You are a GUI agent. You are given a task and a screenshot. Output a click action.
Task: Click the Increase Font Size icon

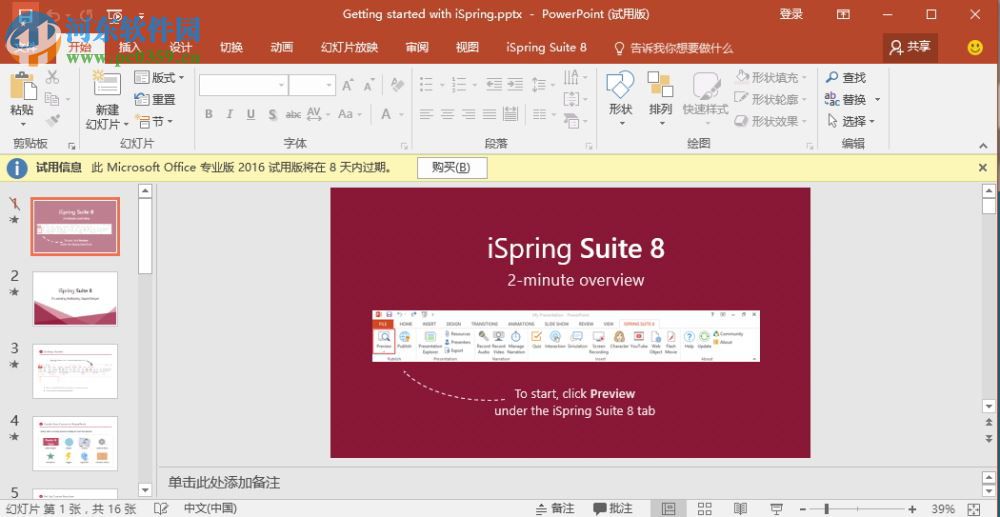(x=348, y=85)
